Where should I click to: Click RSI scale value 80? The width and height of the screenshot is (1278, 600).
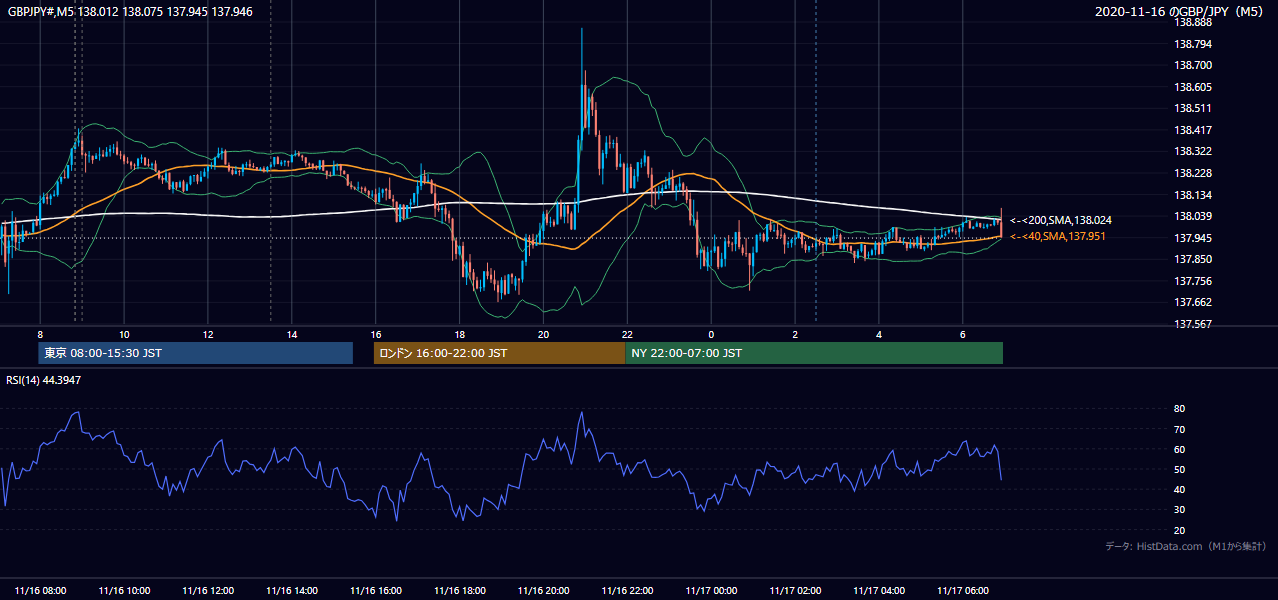[1180, 409]
